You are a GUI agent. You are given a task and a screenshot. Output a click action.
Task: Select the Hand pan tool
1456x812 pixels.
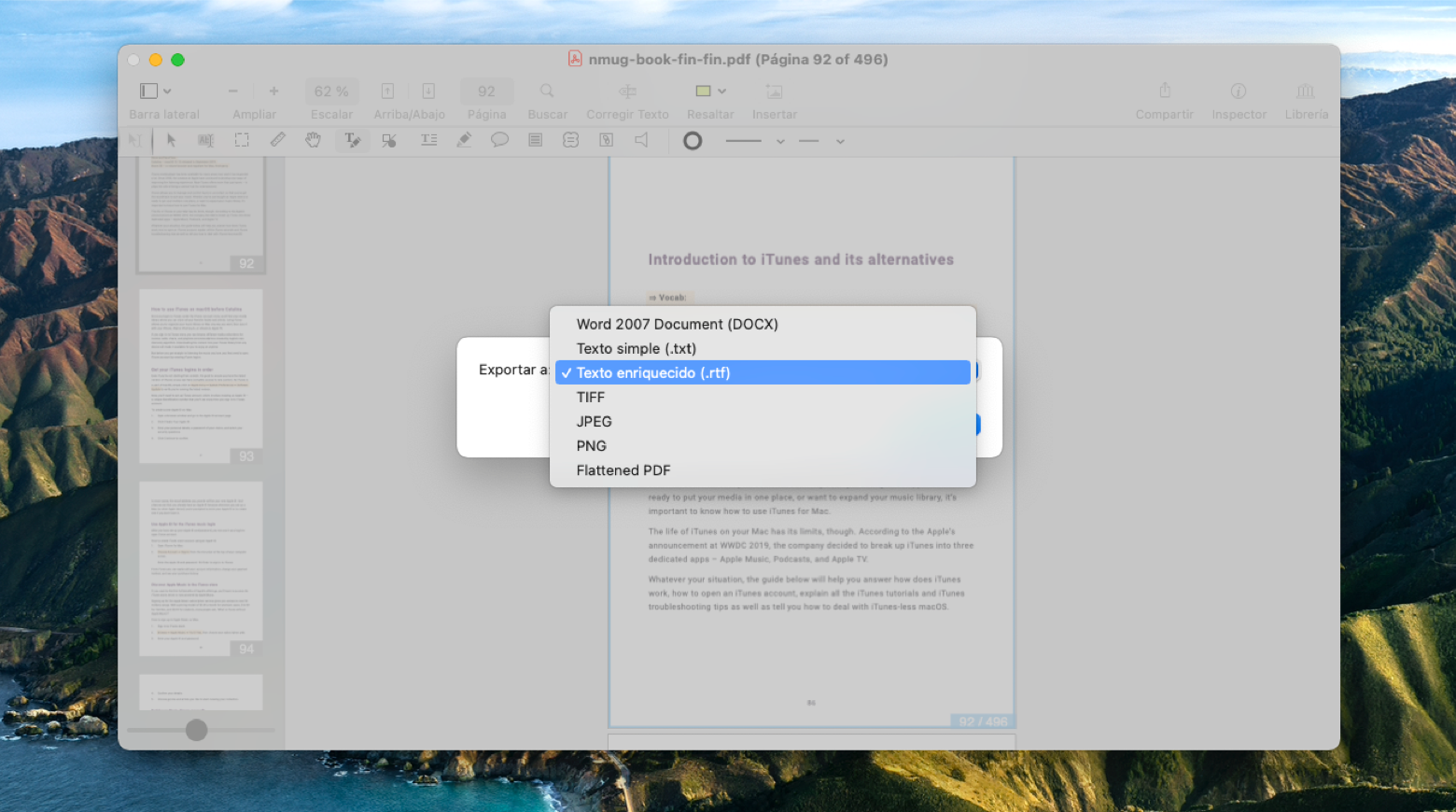314,140
